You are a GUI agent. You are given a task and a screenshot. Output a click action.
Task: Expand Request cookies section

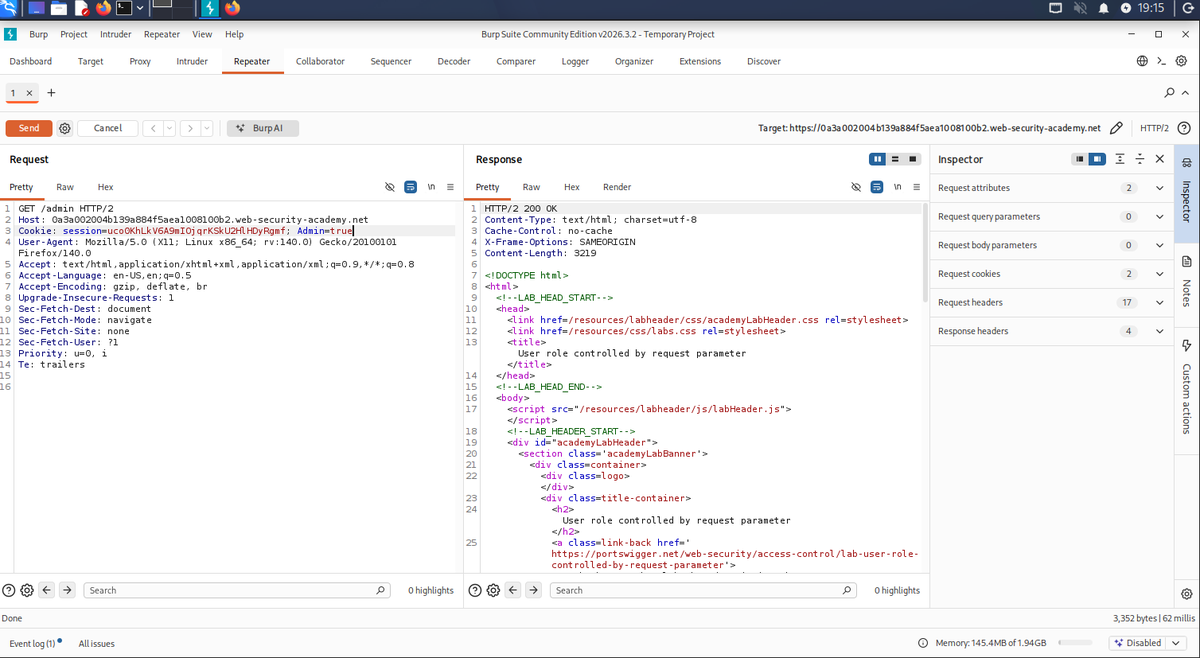coord(1159,273)
